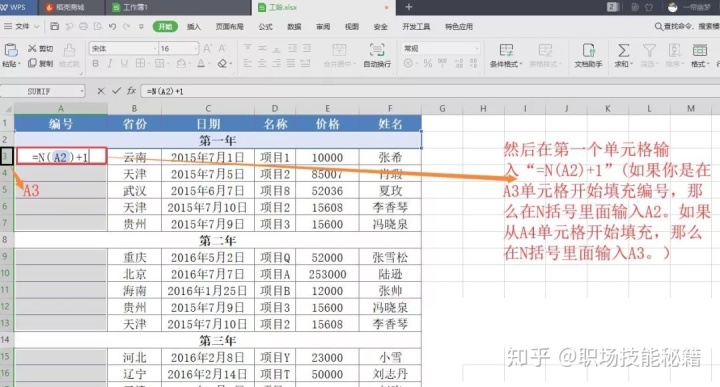Image resolution: width=720 pixels, height=387 pixels.
Task: Open the Insert (插入) ribbon tab
Action: pos(194,27)
